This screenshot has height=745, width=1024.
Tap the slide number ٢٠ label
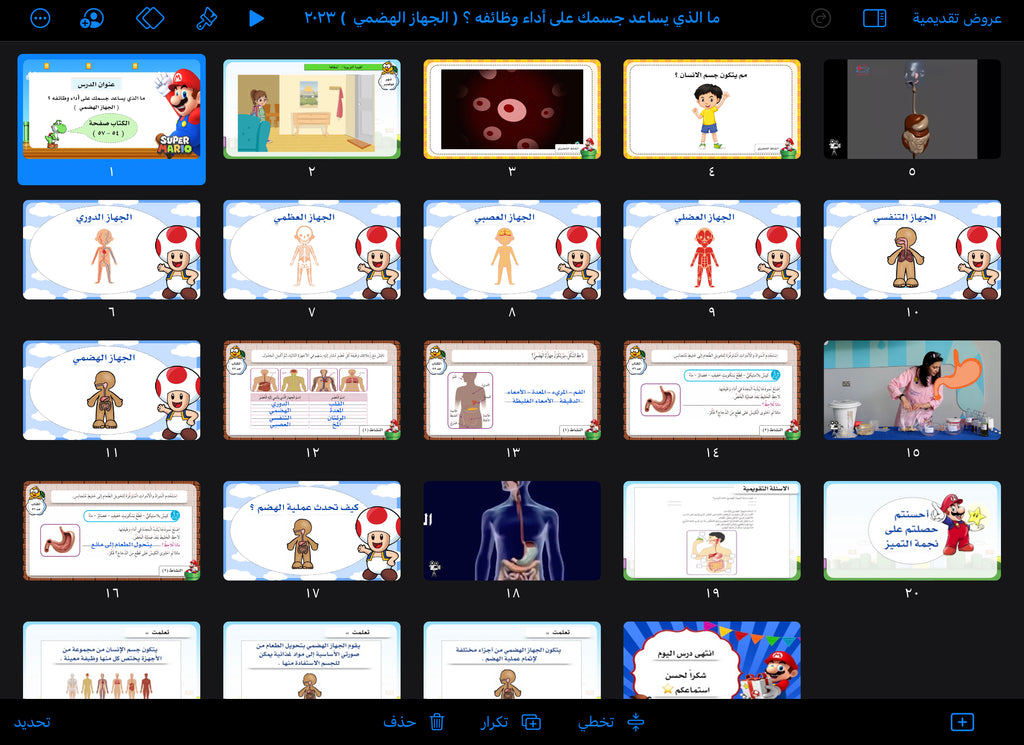coord(912,593)
